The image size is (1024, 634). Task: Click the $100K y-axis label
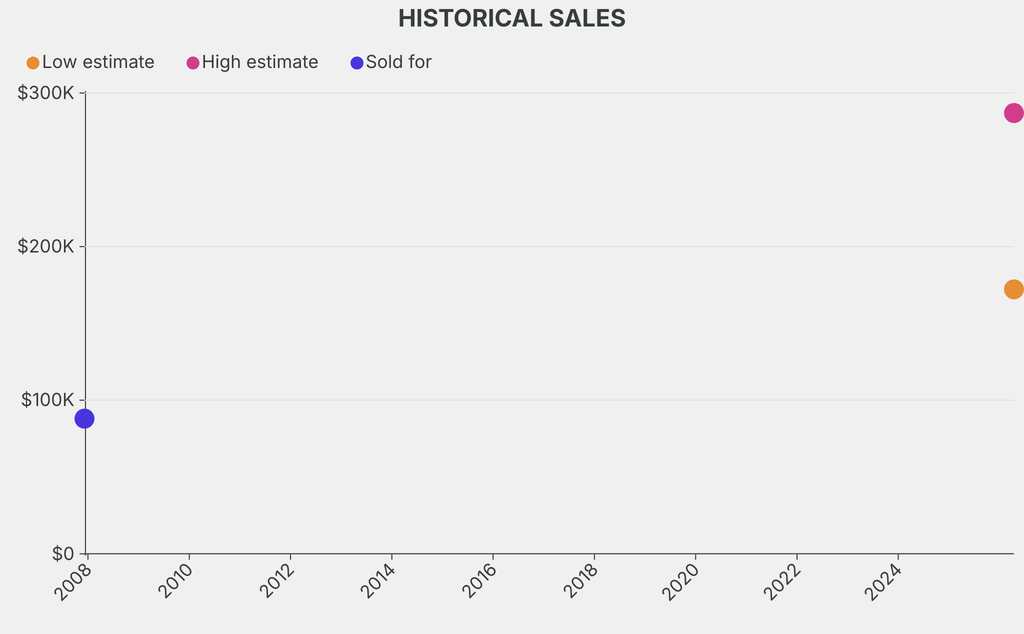point(48,400)
